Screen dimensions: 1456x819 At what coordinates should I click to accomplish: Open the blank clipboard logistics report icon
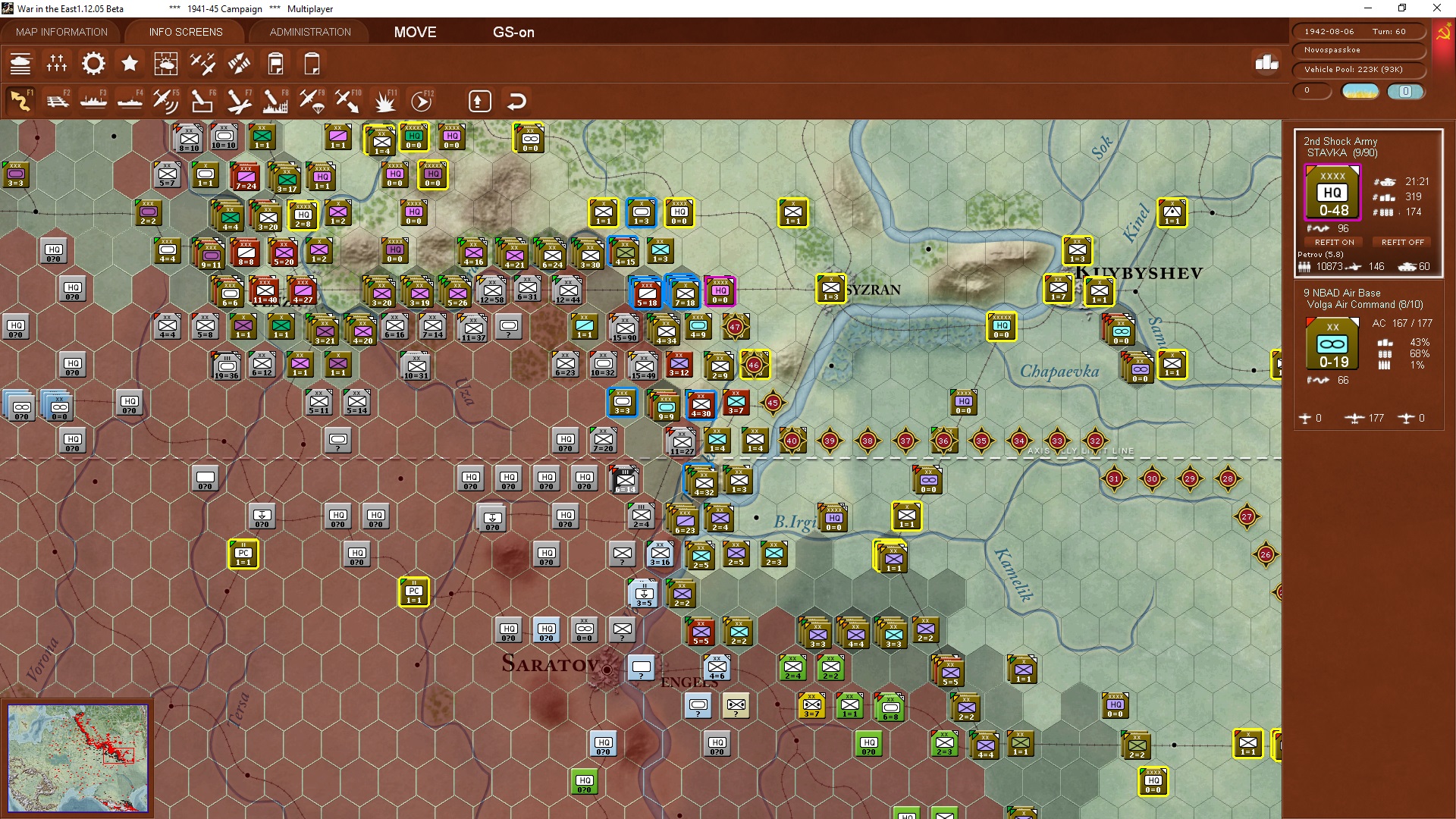coord(312,64)
